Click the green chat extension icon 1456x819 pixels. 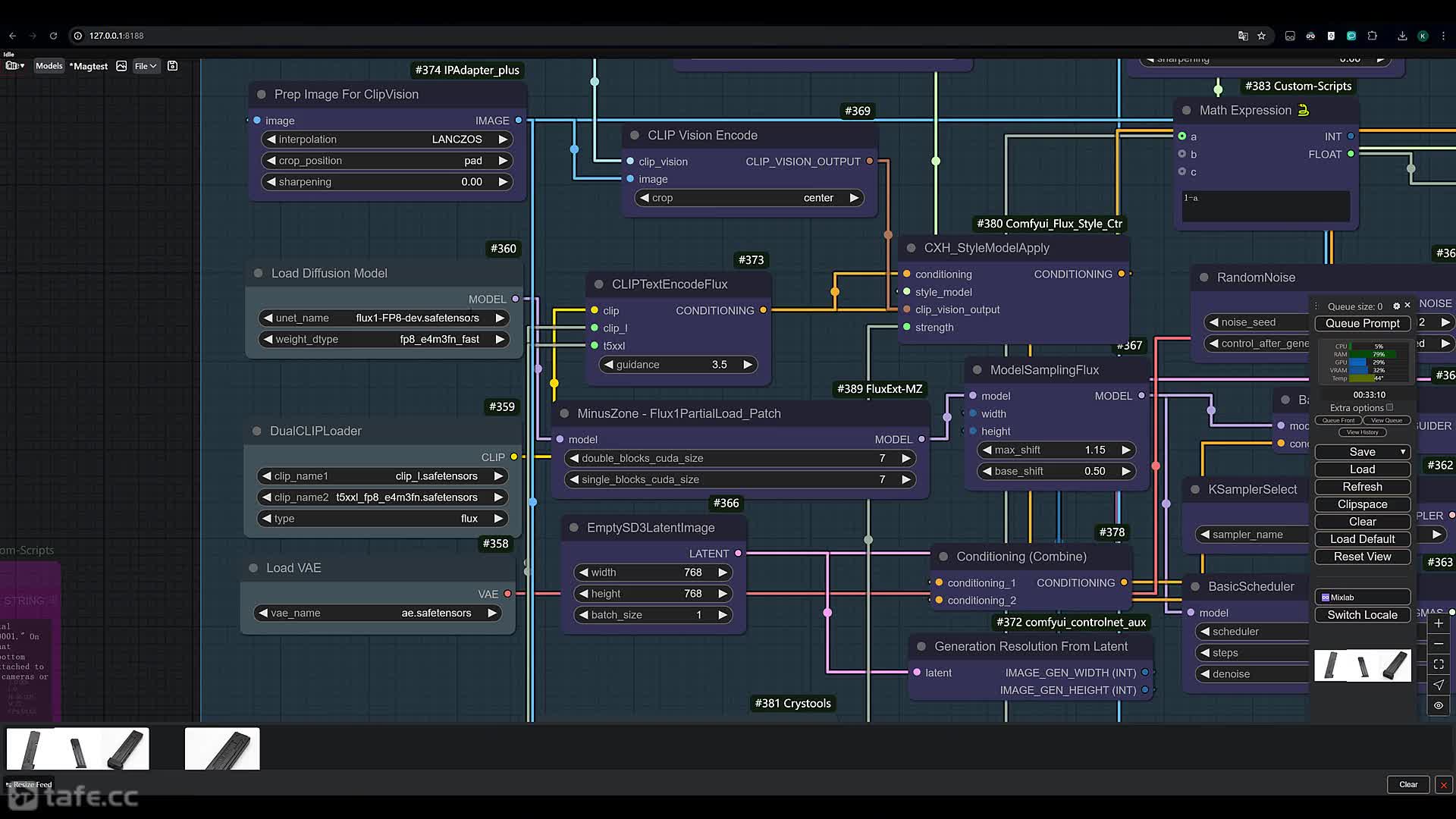coord(1351,36)
